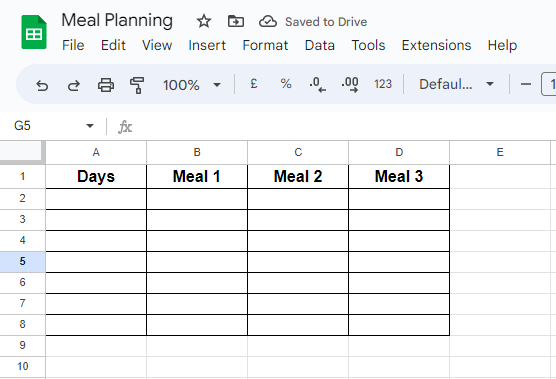Click Decrease decimal places icon
Screen dimensions: 556x379
pyautogui.click(x=317, y=85)
